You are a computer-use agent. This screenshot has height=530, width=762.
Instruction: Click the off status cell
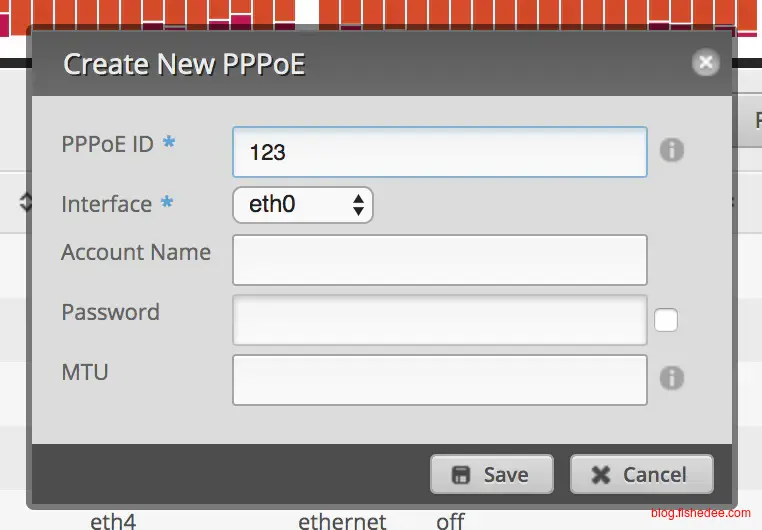450,521
